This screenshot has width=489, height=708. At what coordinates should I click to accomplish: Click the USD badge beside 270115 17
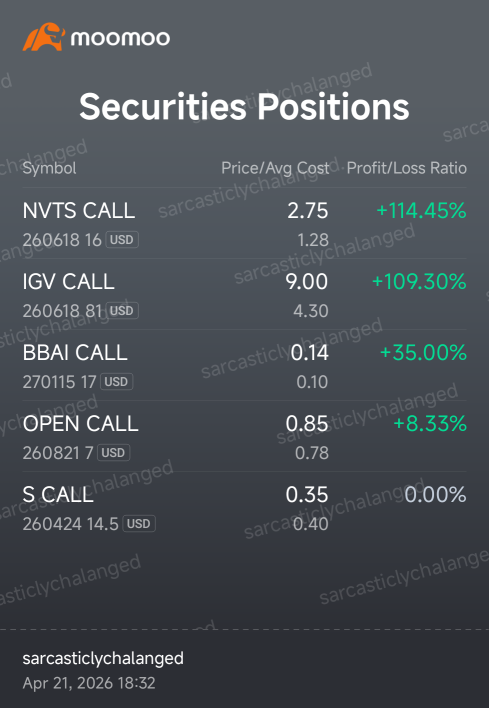(x=116, y=382)
